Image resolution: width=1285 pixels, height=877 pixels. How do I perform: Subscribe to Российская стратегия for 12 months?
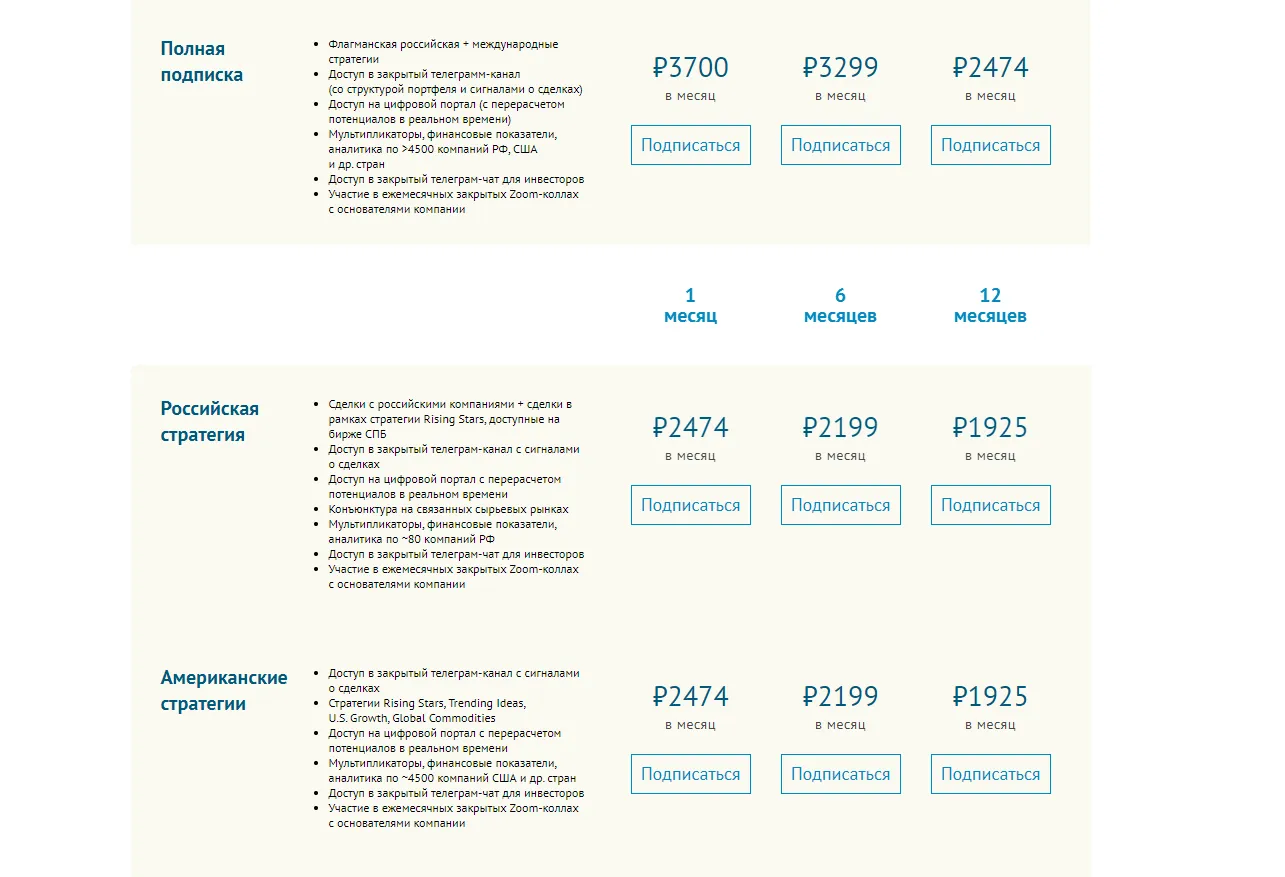tap(990, 505)
